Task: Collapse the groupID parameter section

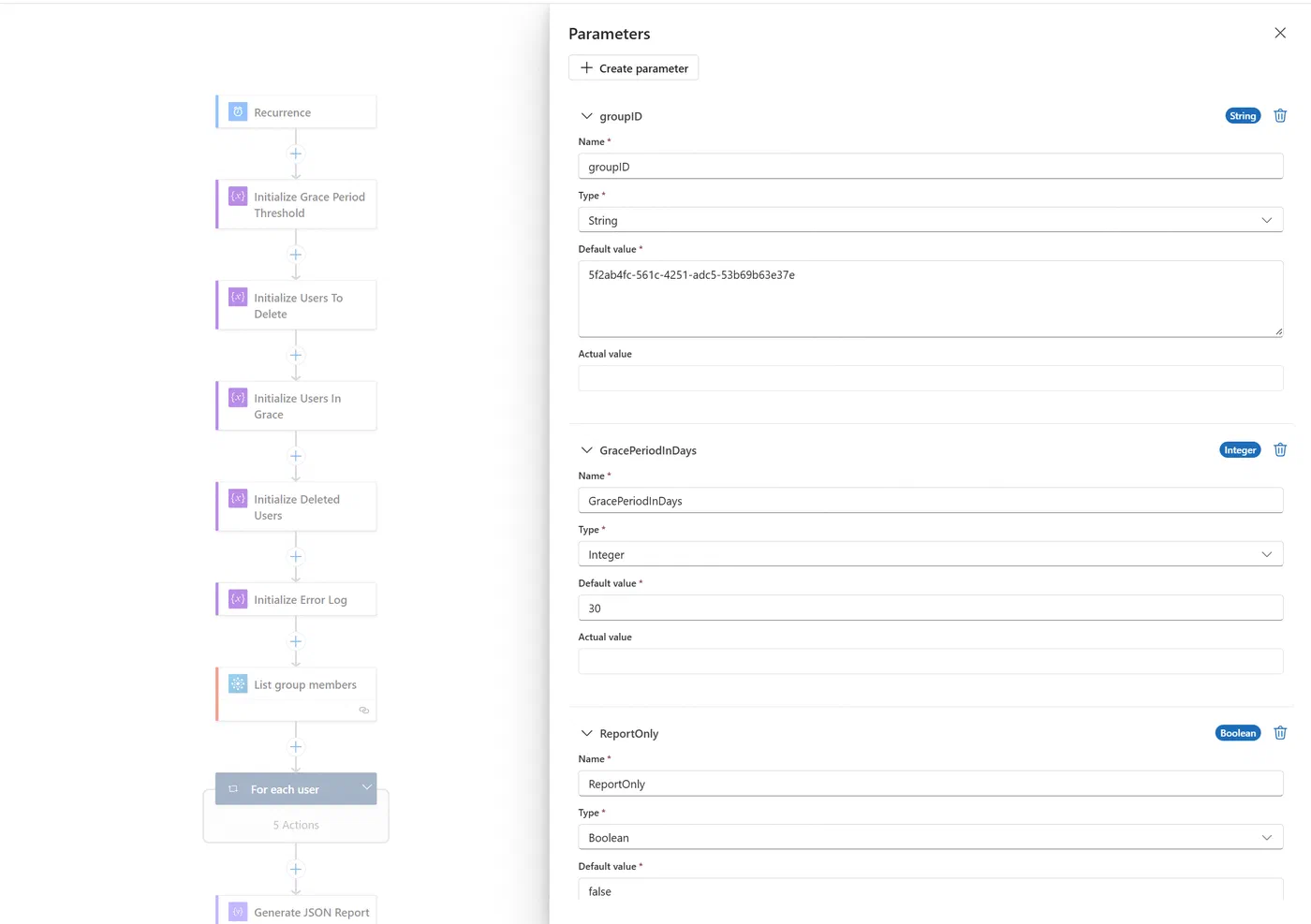Action: tap(587, 116)
